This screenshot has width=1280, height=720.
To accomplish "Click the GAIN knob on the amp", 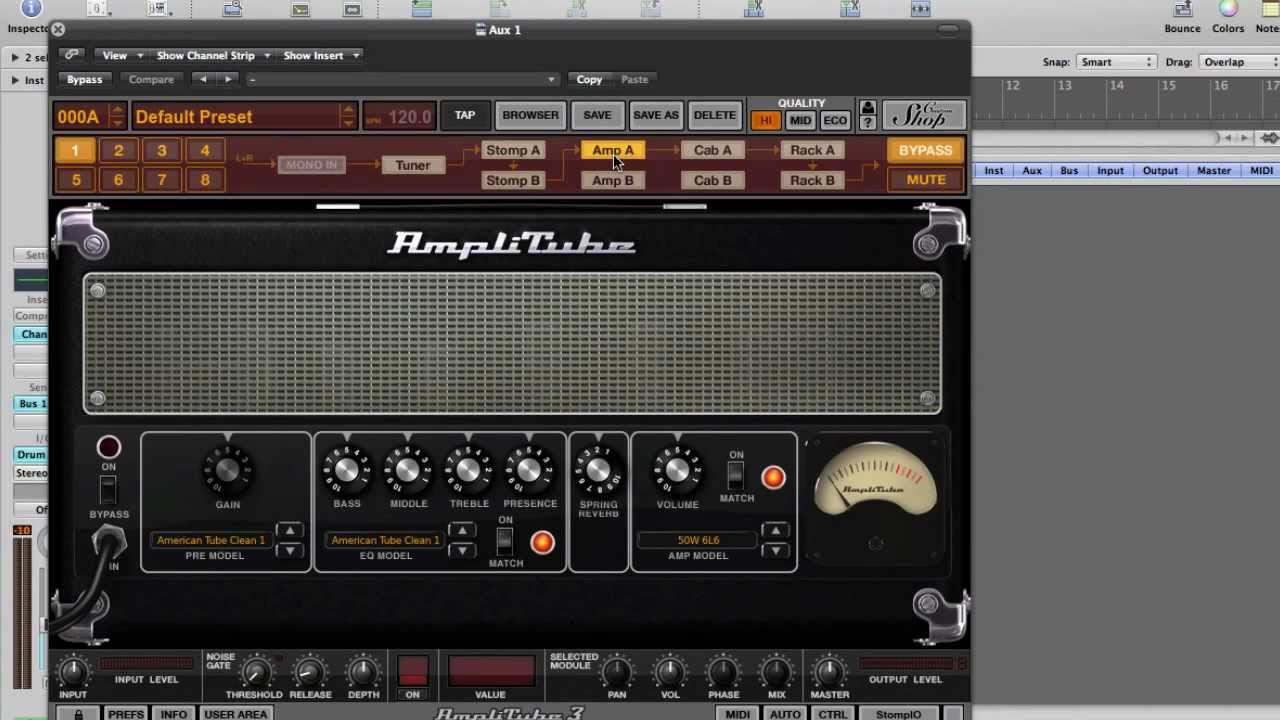I will [x=227, y=470].
